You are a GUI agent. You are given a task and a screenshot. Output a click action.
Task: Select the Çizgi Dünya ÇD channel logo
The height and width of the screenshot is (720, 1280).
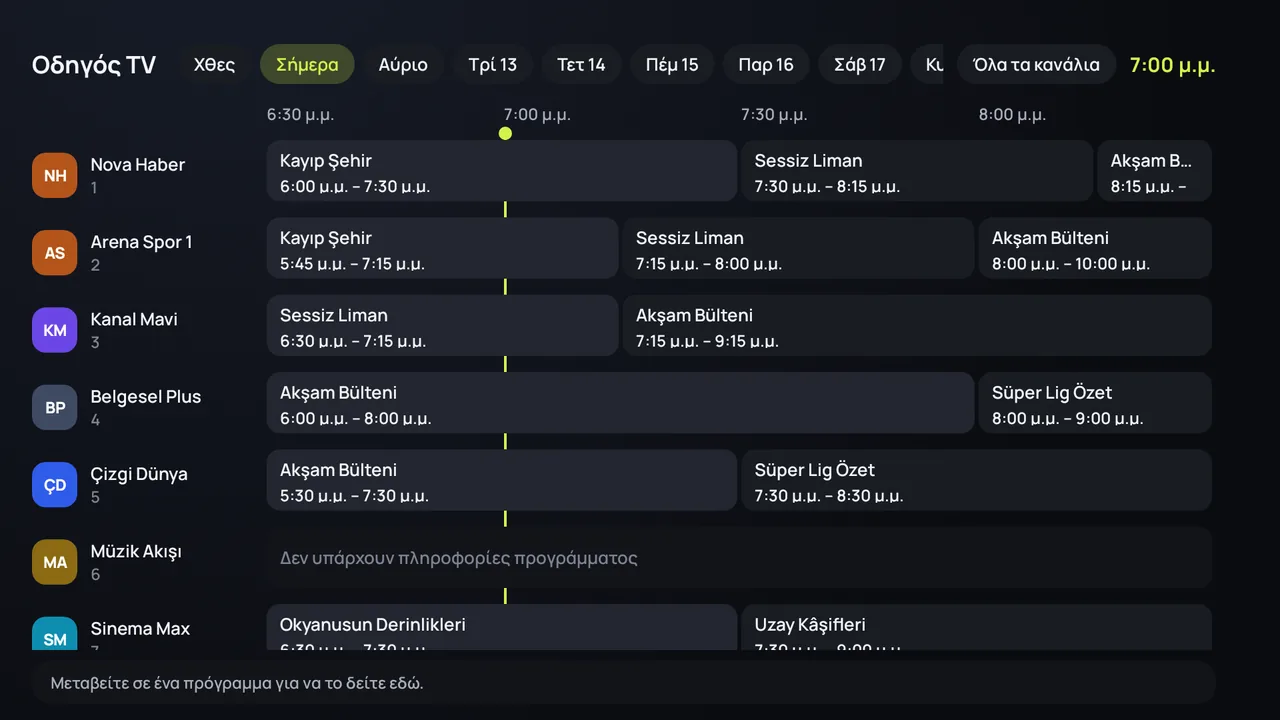55,485
